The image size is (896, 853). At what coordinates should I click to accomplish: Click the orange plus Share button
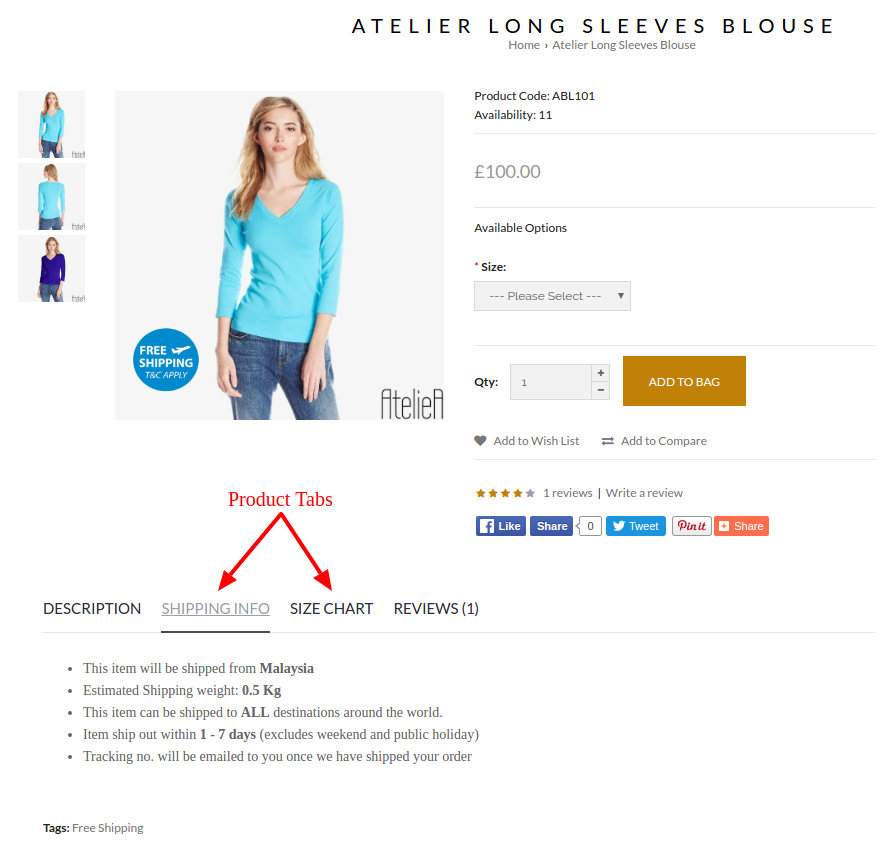coord(741,526)
